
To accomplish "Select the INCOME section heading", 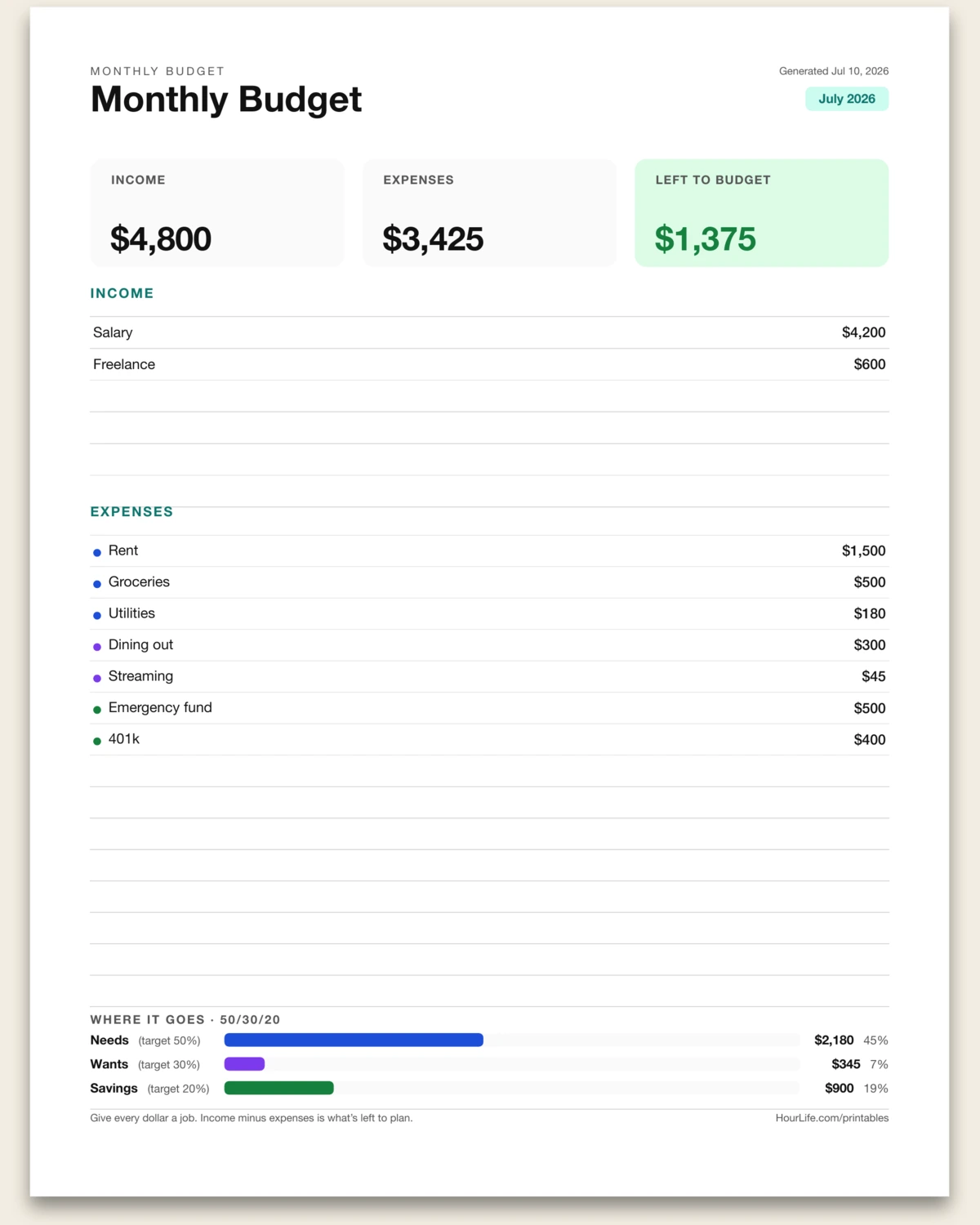I will click(x=122, y=293).
